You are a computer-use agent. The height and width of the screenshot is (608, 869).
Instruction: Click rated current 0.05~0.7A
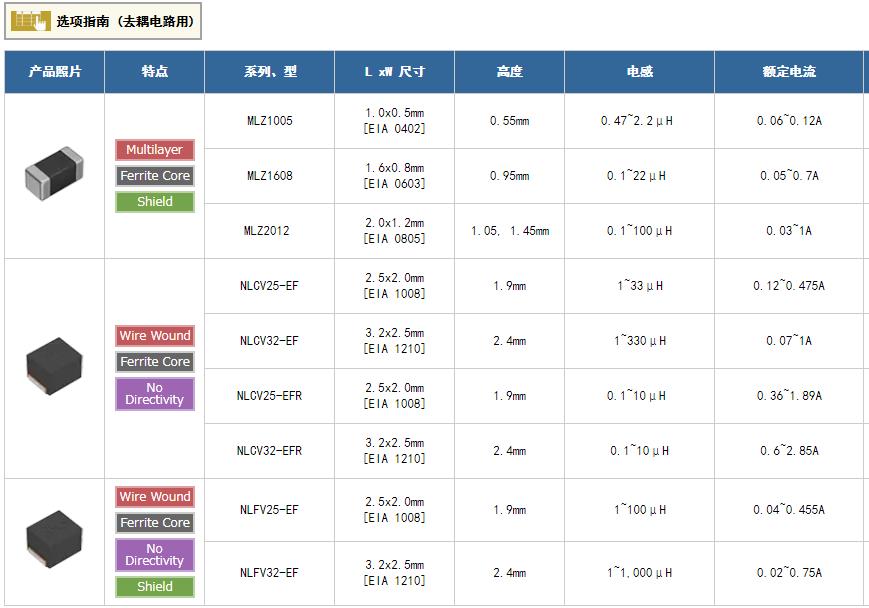pos(789,176)
